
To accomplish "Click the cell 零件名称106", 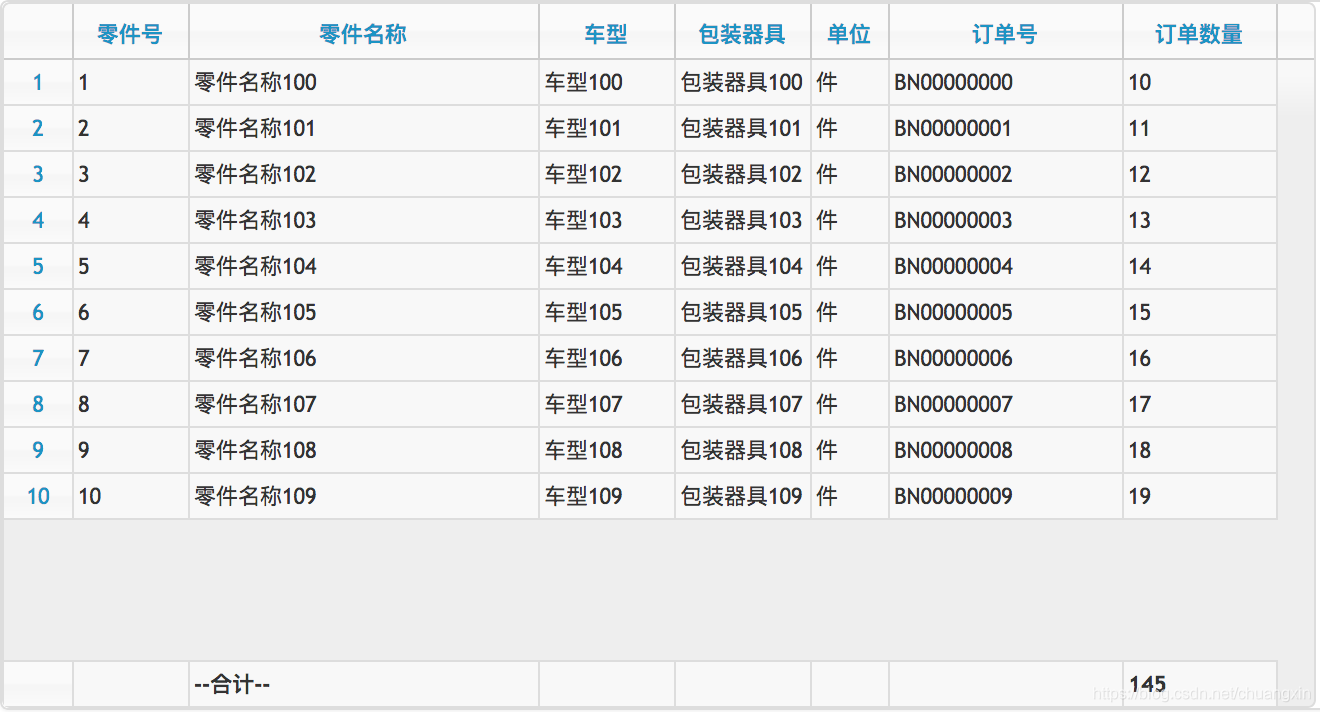I will pyautogui.click(x=364, y=358).
